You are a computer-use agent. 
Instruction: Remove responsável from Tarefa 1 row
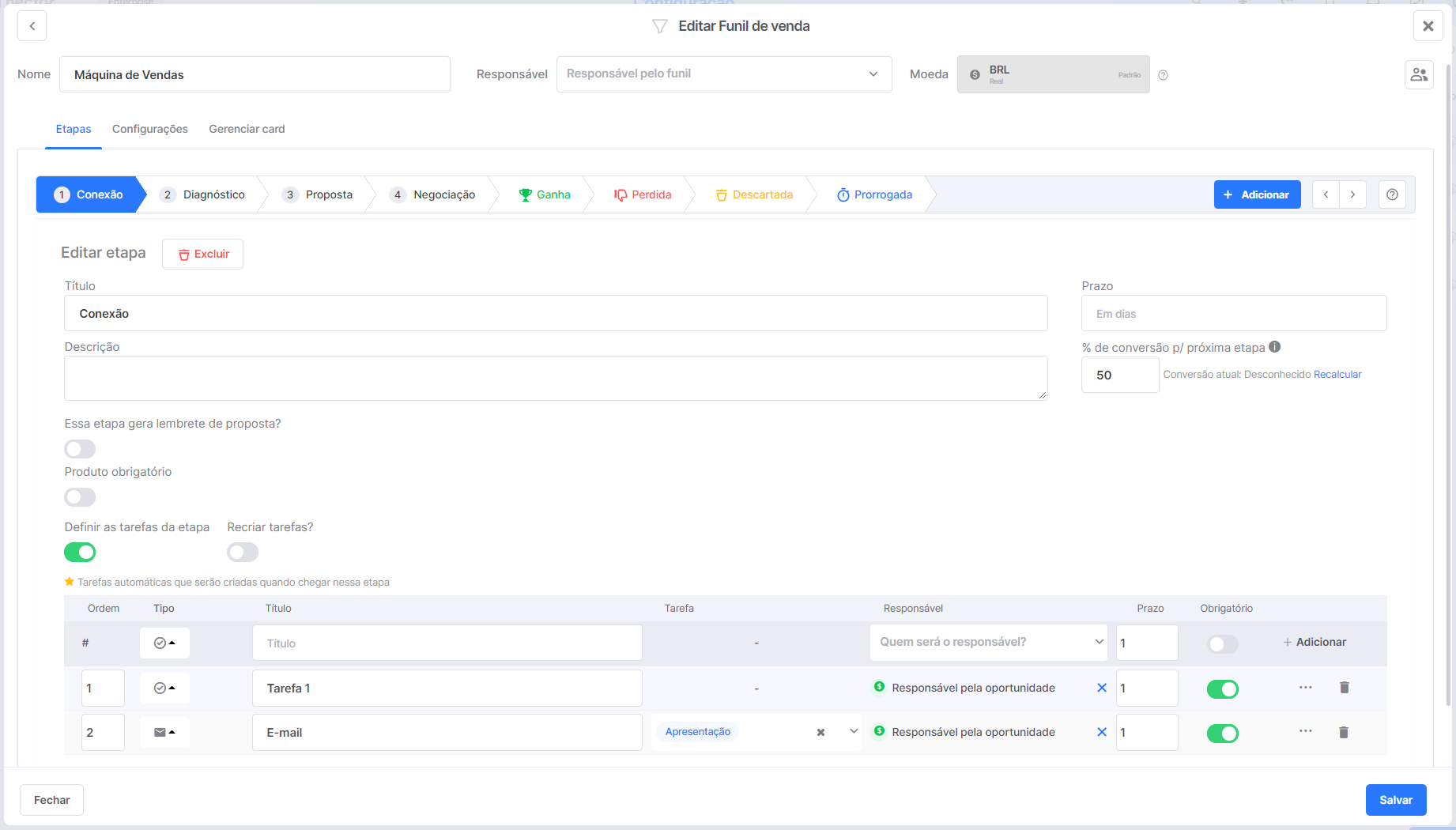[x=1101, y=688]
